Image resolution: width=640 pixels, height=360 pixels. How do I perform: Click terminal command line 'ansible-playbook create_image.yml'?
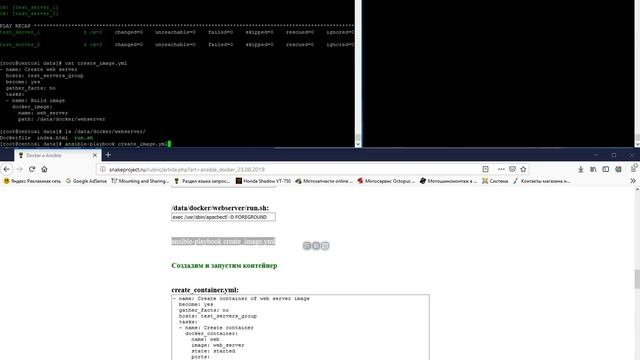pyautogui.click(x=116, y=144)
